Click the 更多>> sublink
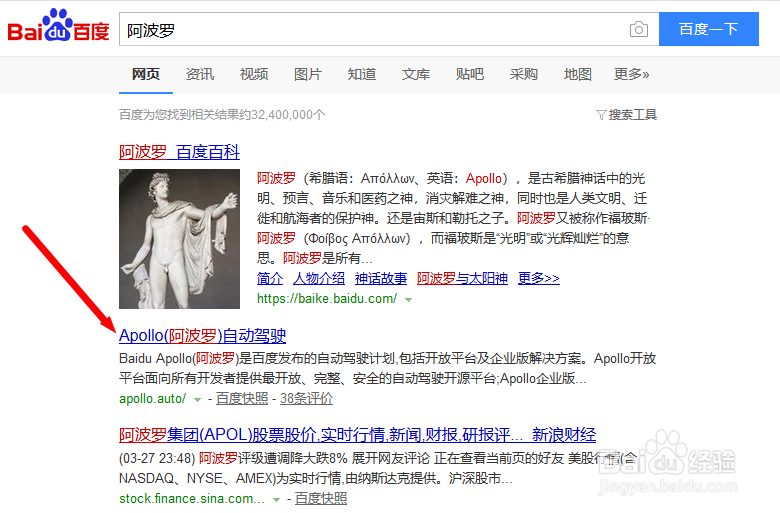This screenshot has height=513, width=780. [x=539, y=278]
